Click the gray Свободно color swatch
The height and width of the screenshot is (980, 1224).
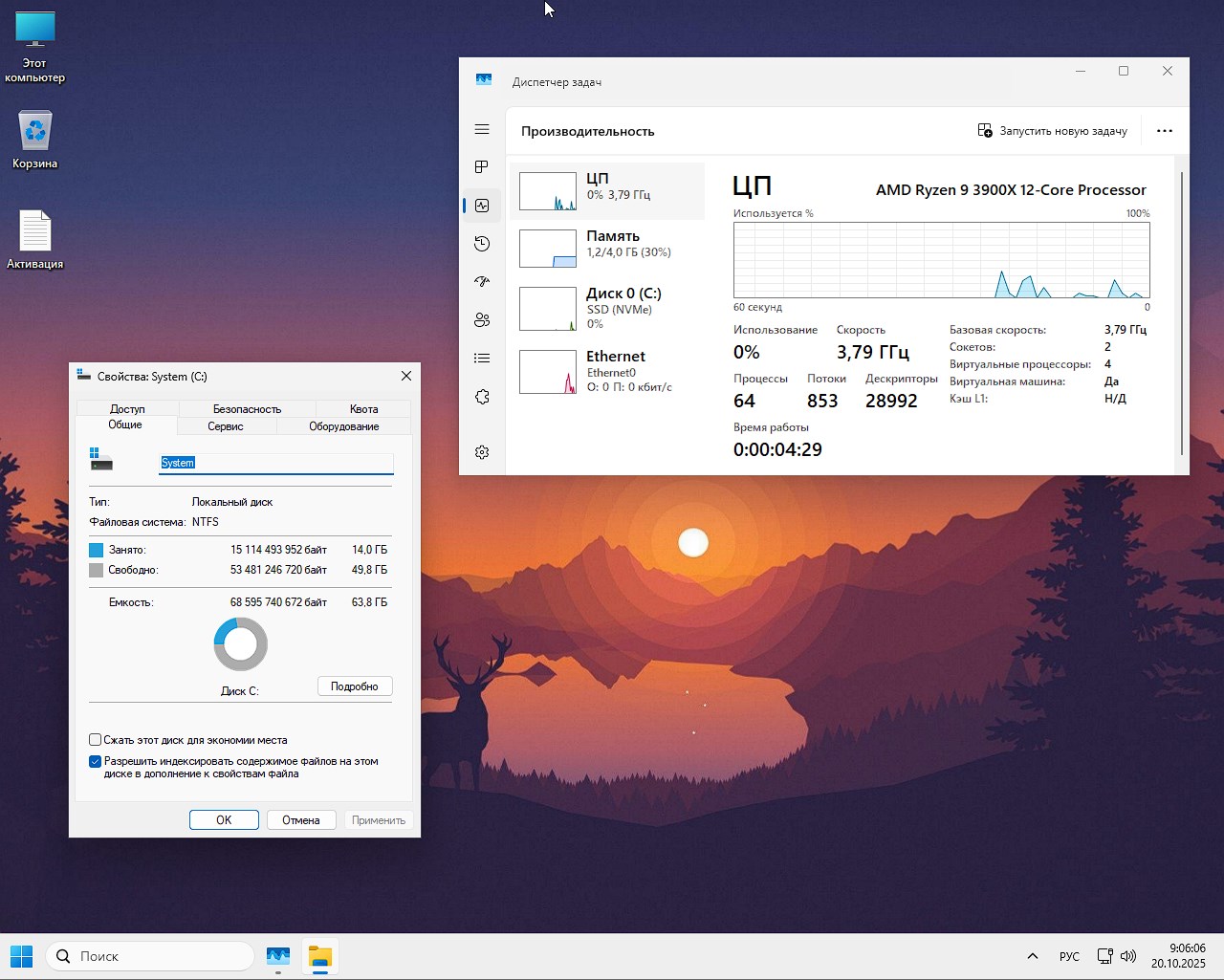[x=96, y=570]
